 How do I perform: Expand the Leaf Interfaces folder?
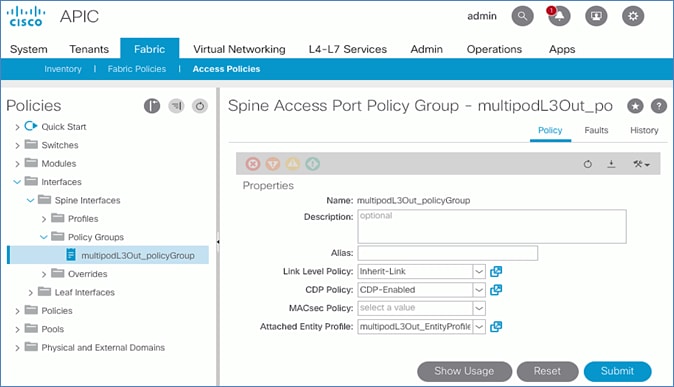pos(31,292)
